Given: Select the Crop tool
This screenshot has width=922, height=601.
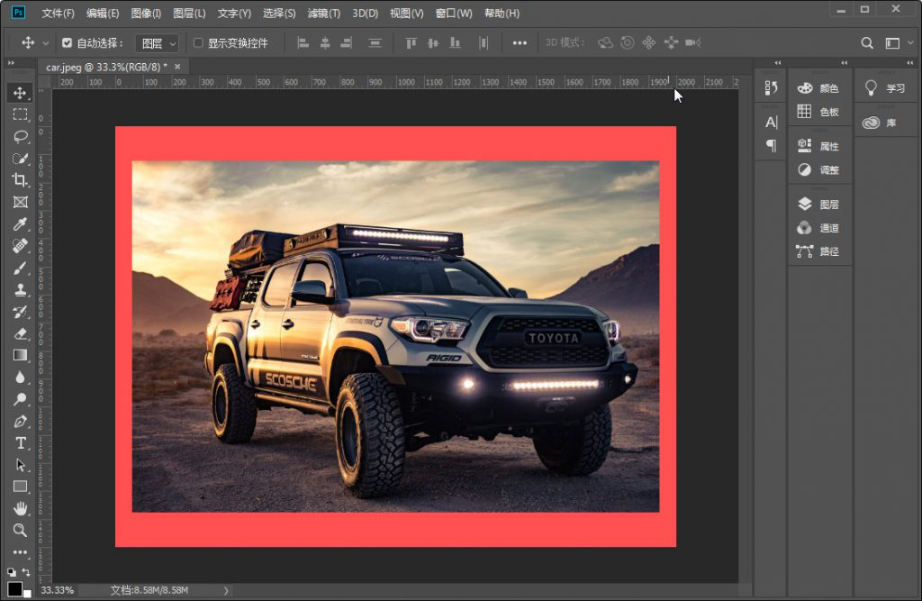Looking at the screenshot, I should click(20, 180).
